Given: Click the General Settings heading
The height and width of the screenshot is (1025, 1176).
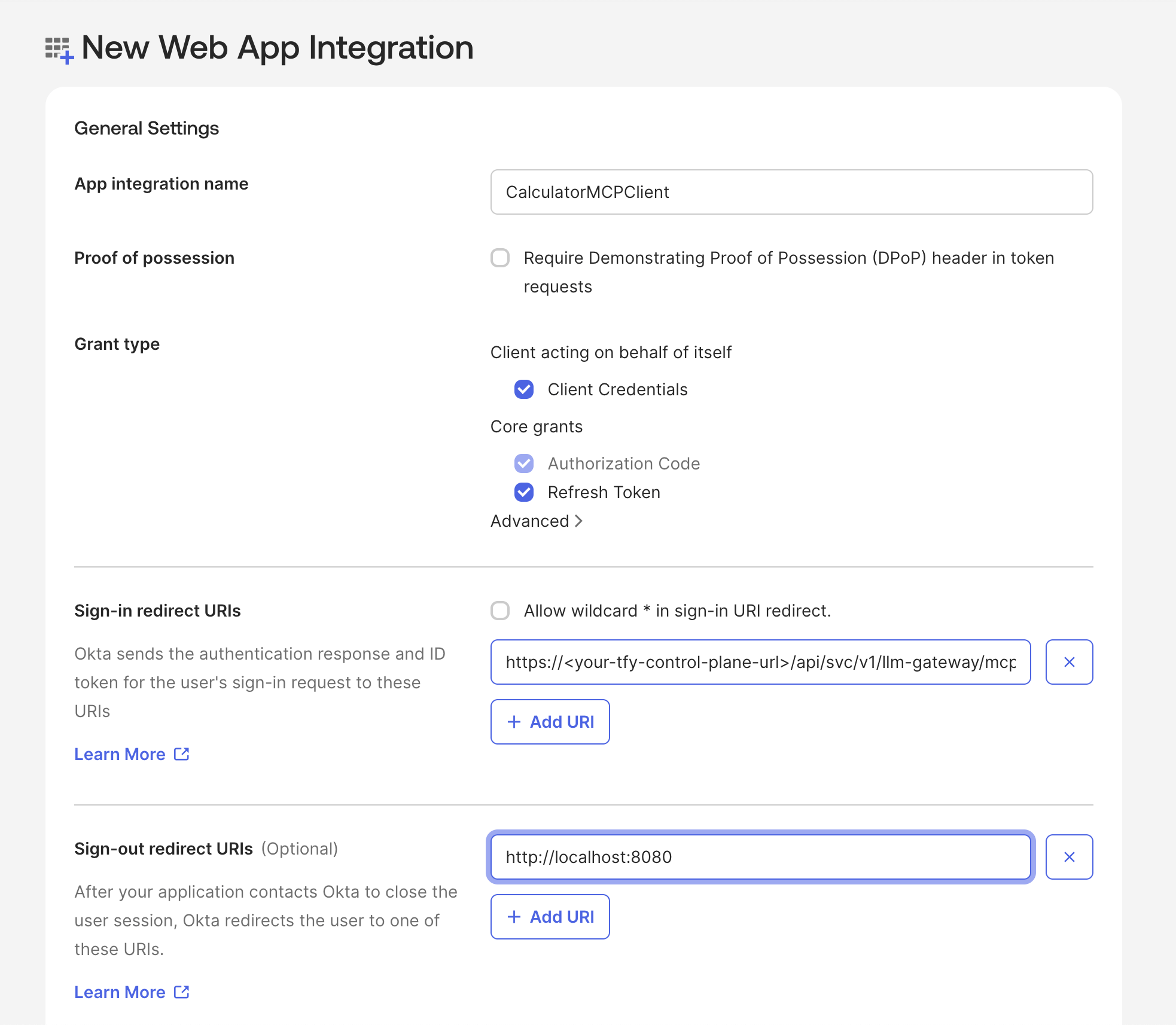Looking at the screenshot, I should 147,129.
